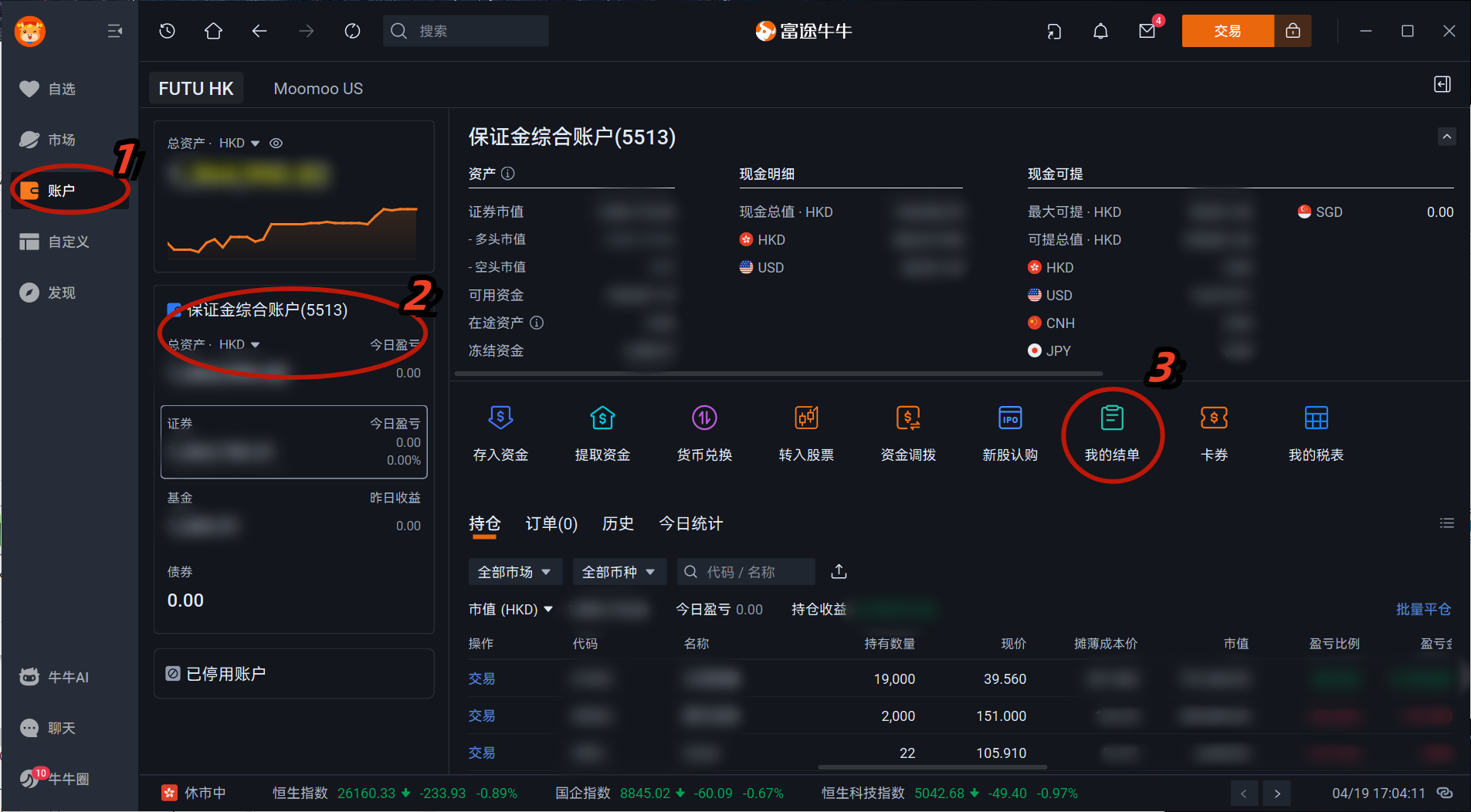
Task: Open 卡券 coupons
Action: pyautogui.click(x=1214, y=434)
